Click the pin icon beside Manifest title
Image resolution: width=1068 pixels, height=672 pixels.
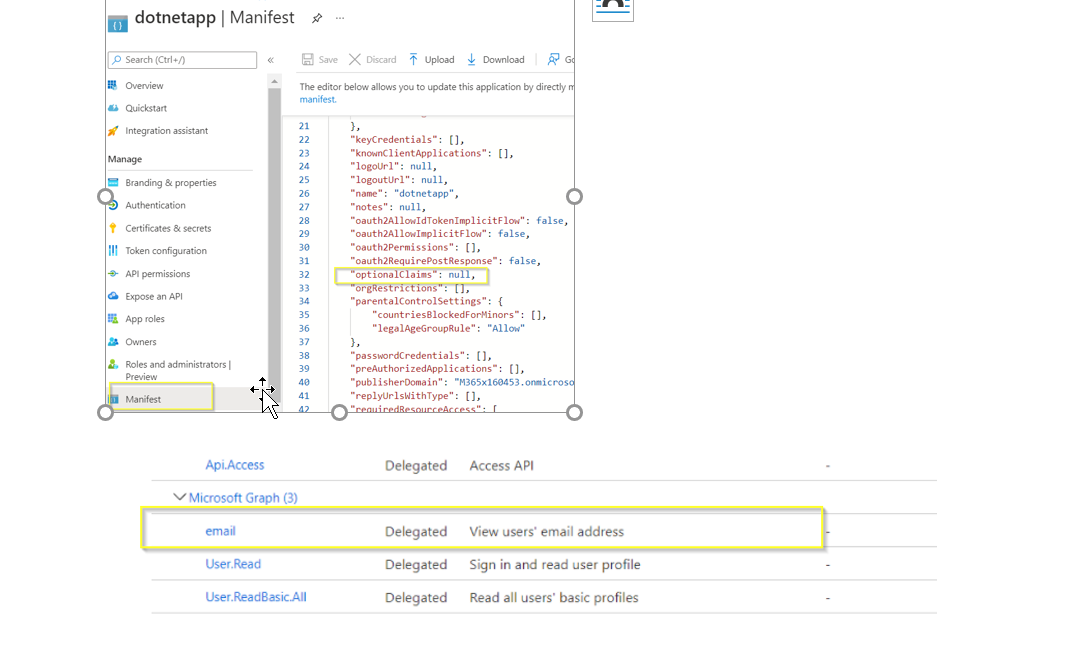pyautogui.click(x=317, y=18)
